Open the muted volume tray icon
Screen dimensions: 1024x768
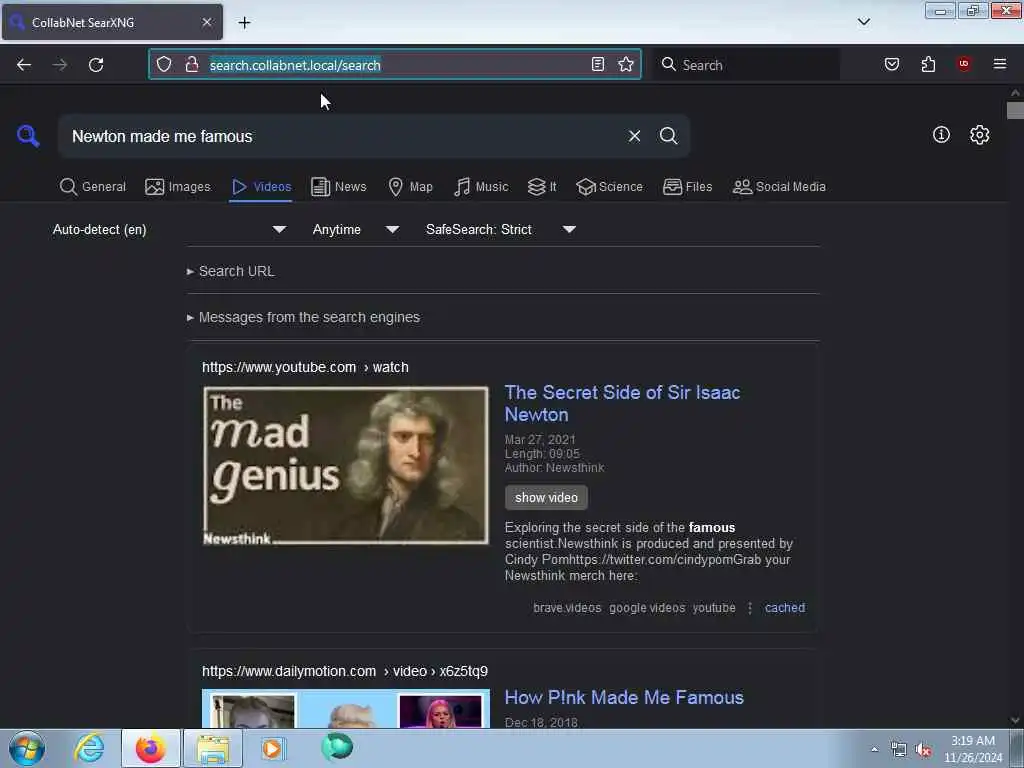click(923, 750)
